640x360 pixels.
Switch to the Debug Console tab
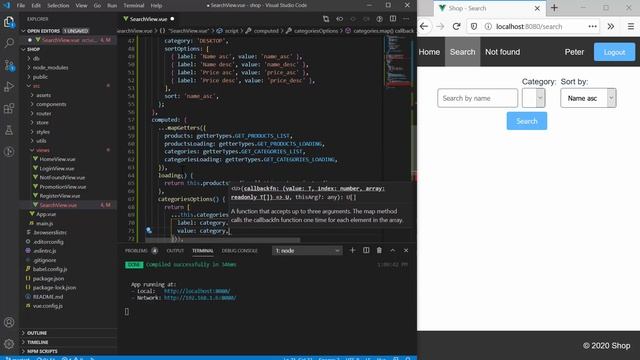click(240, 251)
